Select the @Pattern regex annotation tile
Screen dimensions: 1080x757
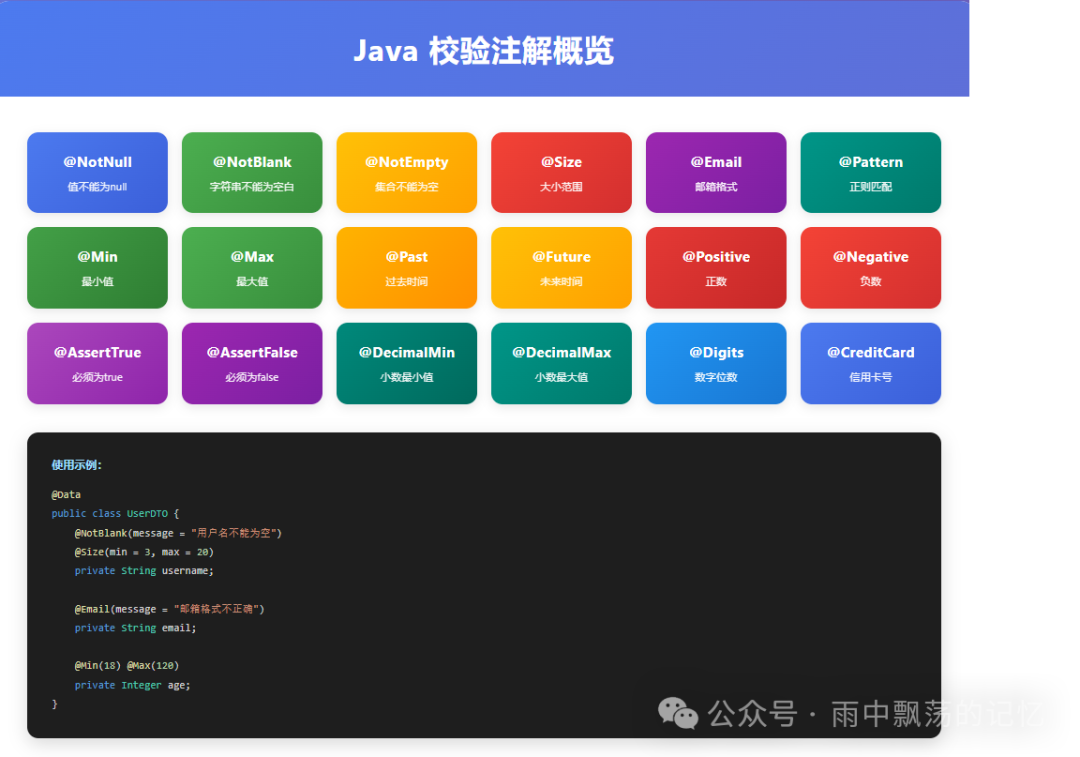(x=870, y=171)
